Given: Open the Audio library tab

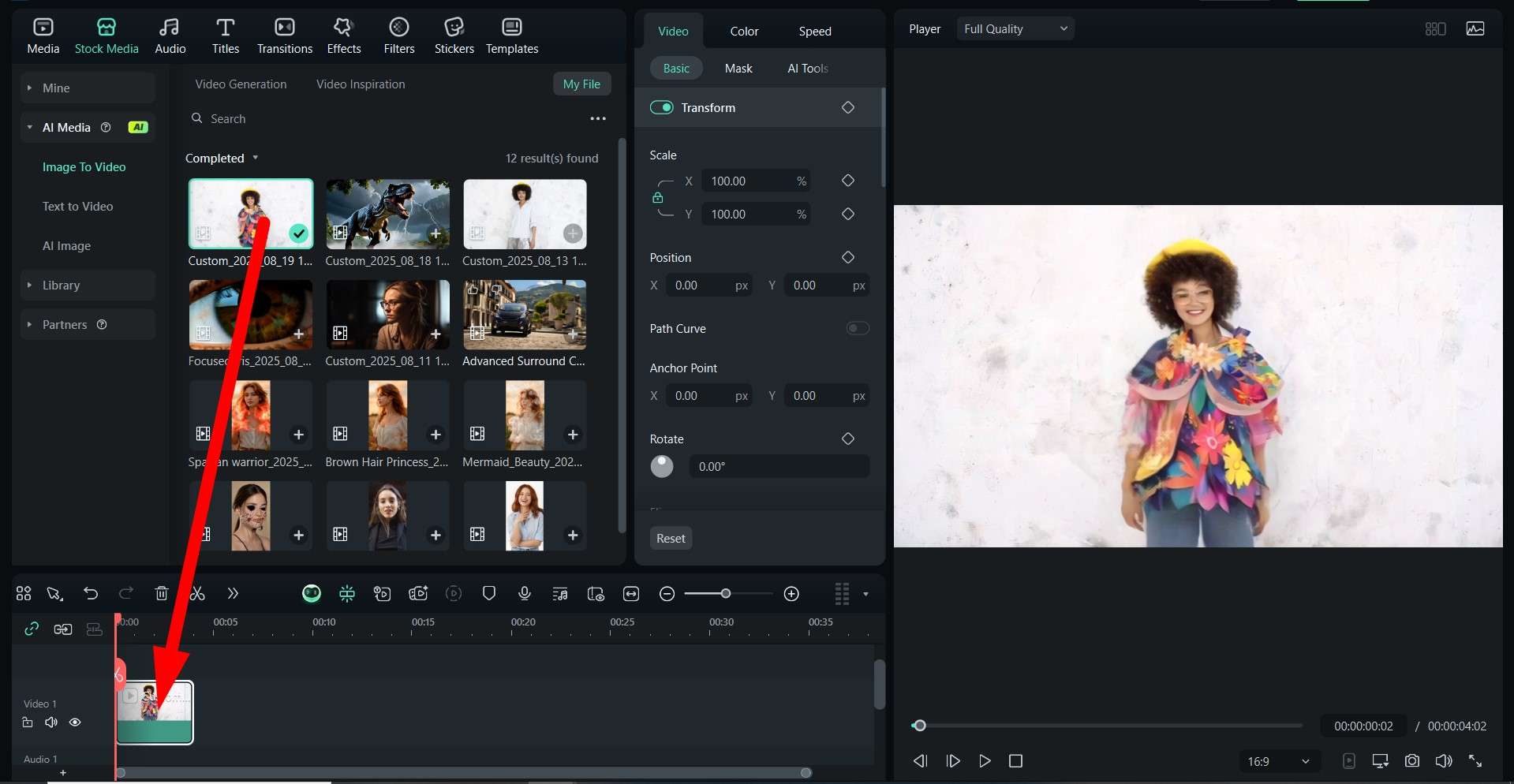Looking at the screenshot, I should click(170, 36).
